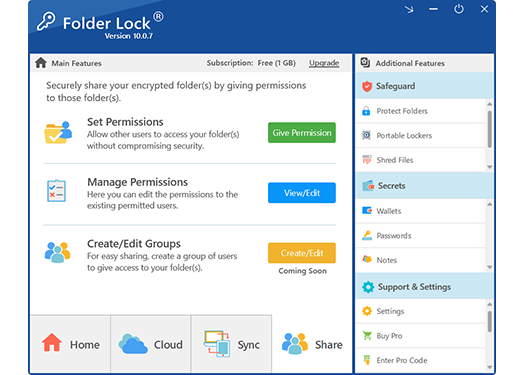
Task: Click the Shred Files shredder icon
Action: click(x=367, y=160)
